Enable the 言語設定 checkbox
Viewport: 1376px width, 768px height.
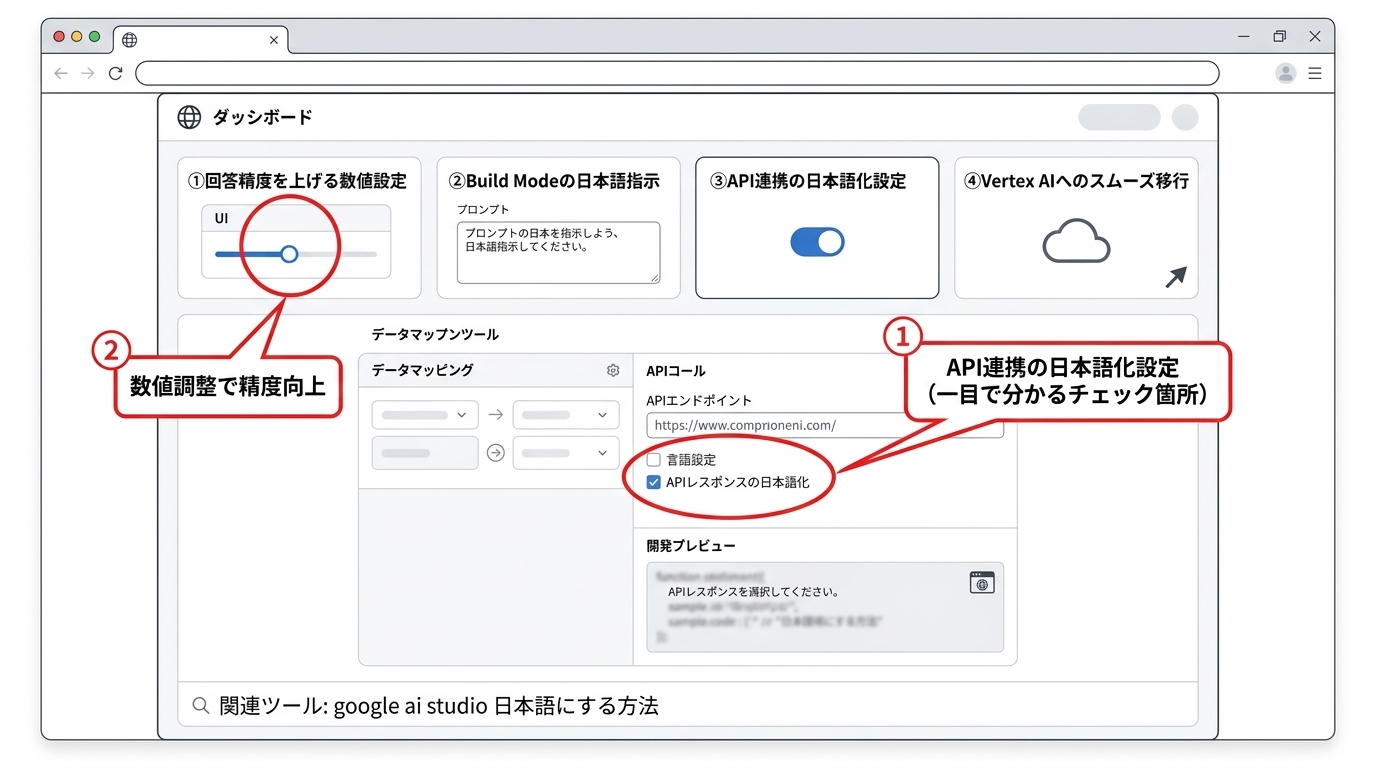click(654, 459)
